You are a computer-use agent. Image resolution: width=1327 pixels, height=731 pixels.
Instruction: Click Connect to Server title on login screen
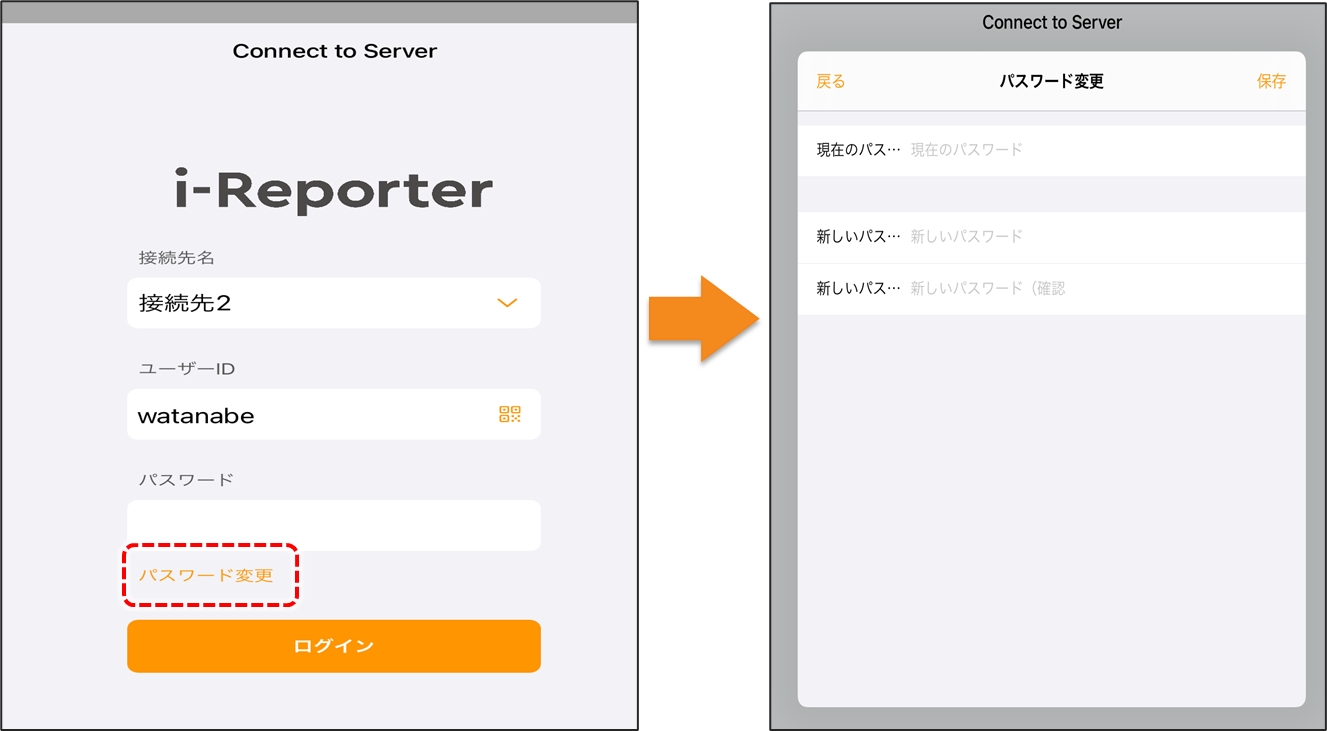tap(334, 51)
